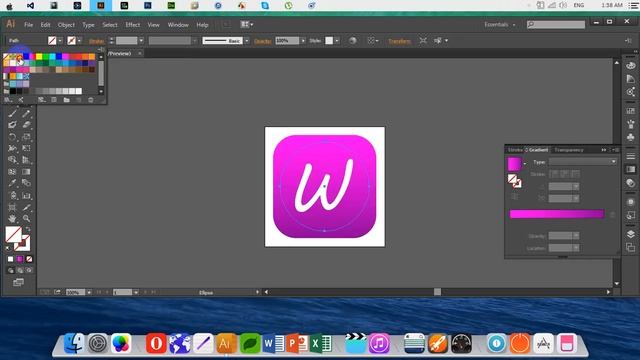Image resolution: width=640 pixels, height=360 pixels.
Task: Select the Shape Builder tool
Action: (13, 160)
